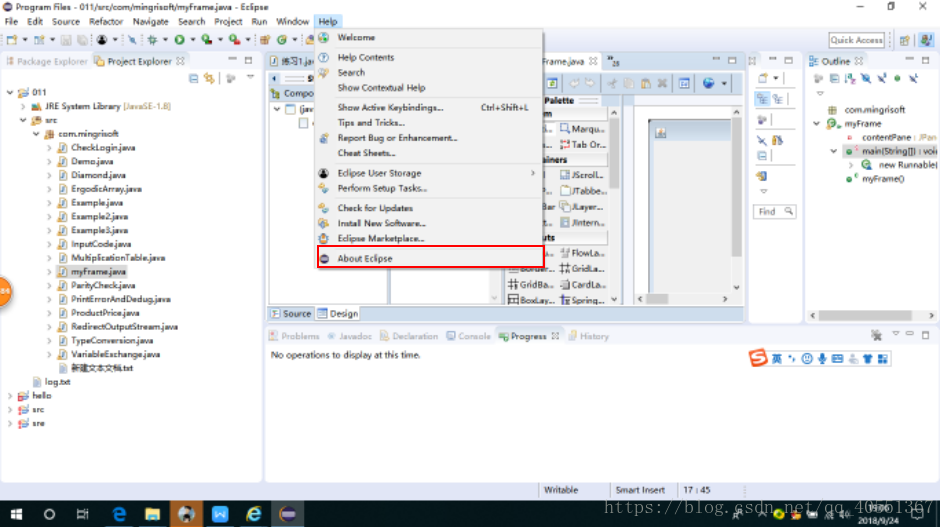Expand Eclipse User Storage submenu arrow
This screenshot has width=945, height=527.
coord(533,173)
